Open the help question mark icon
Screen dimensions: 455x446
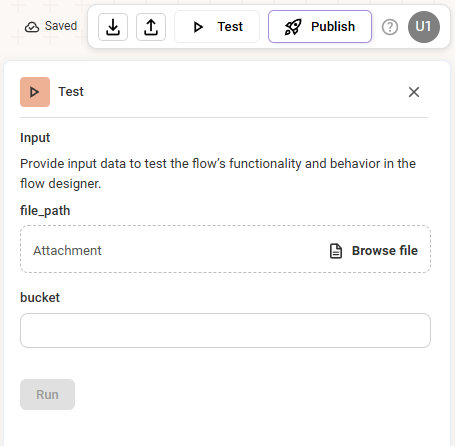390,27
